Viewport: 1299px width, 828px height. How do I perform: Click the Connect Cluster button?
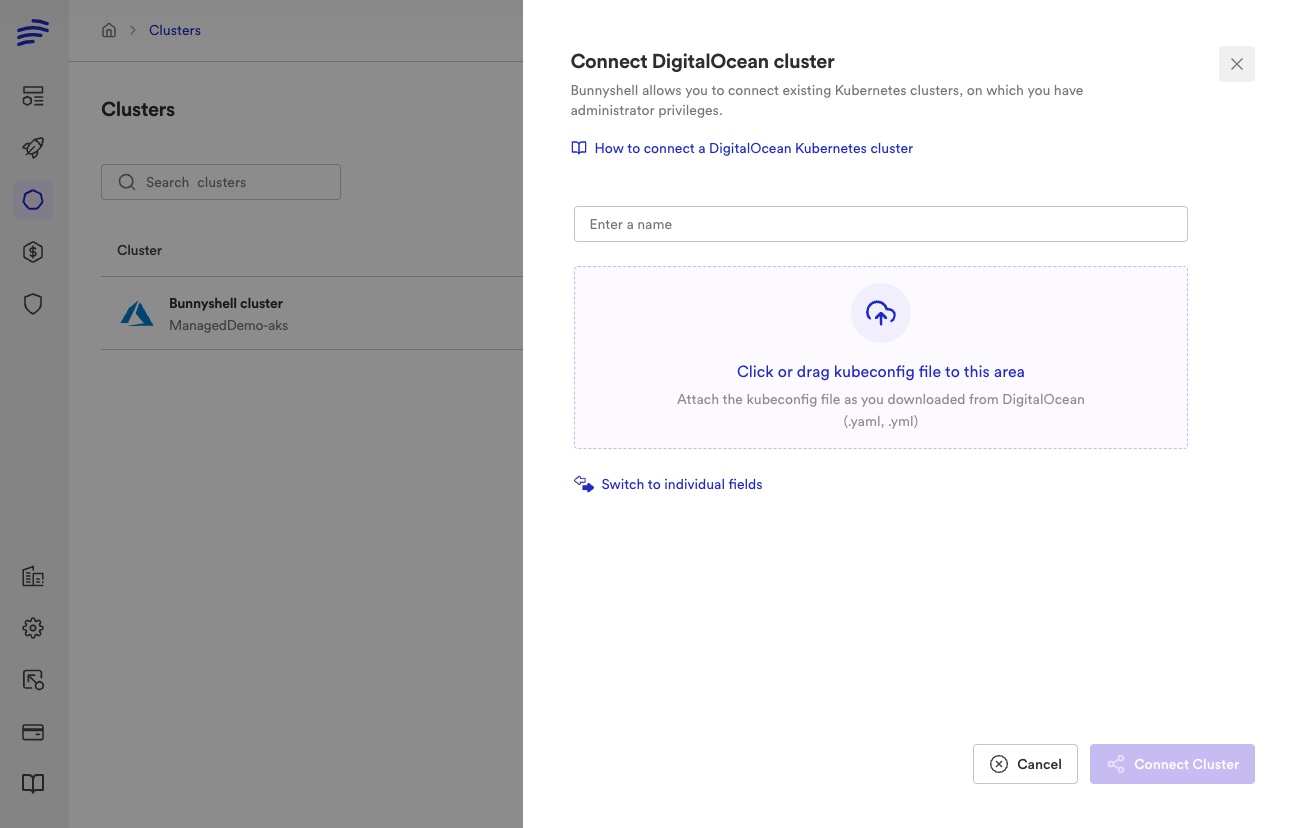(x=1172, y=764)
